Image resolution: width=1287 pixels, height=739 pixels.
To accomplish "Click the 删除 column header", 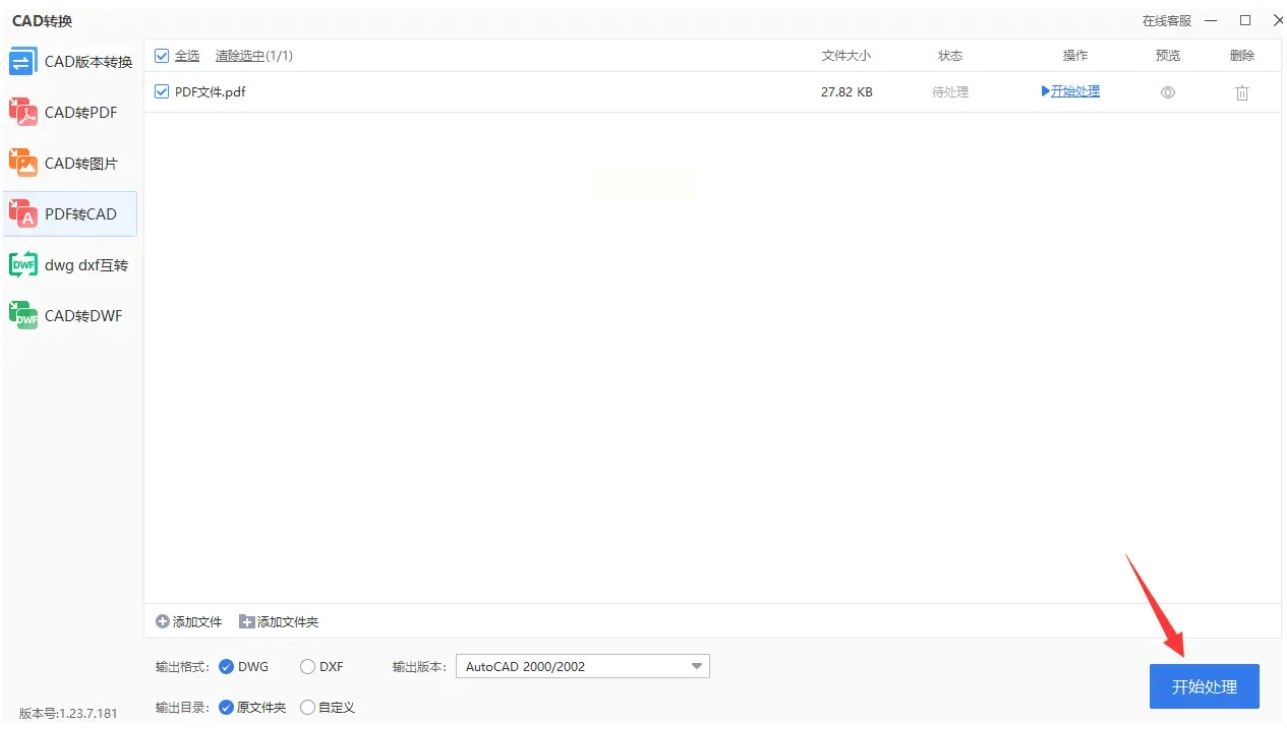I will click(x=1242, y=56).
